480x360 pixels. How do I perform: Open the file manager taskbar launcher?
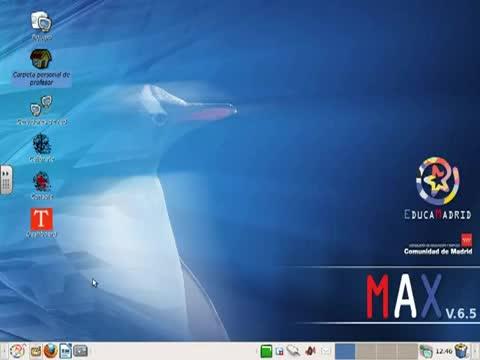coord(36,351)
